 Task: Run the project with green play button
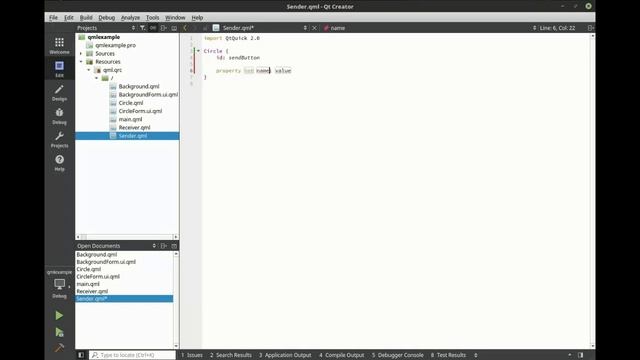tap(59, 315)
